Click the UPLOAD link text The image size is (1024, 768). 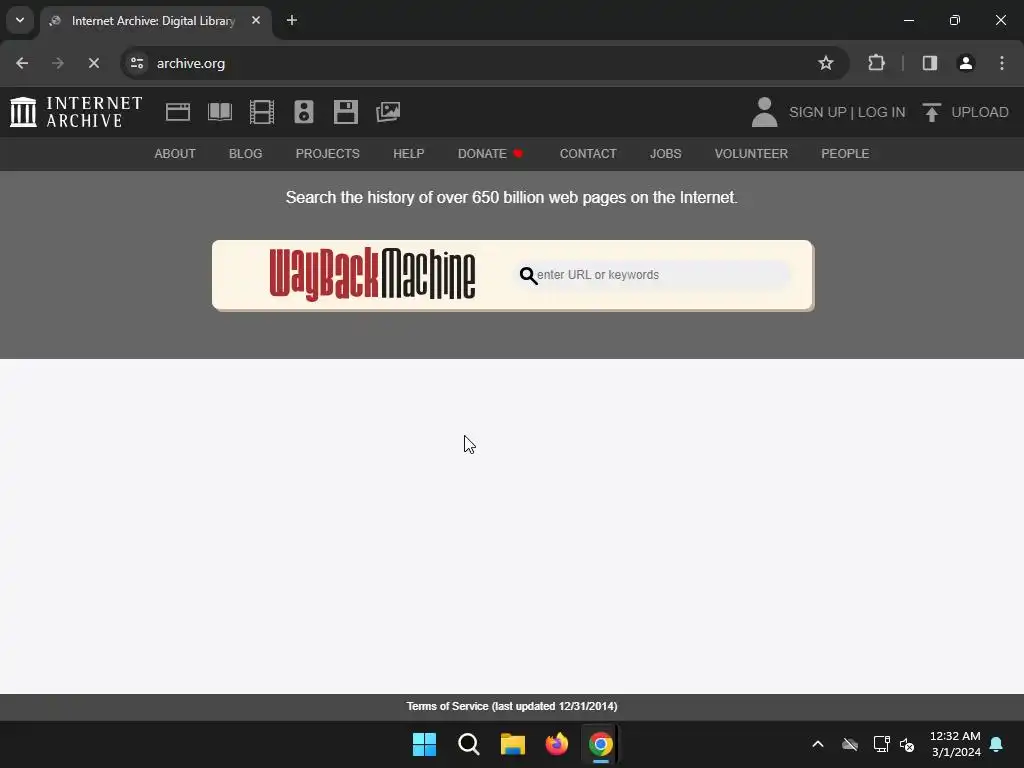click(980, 112)
